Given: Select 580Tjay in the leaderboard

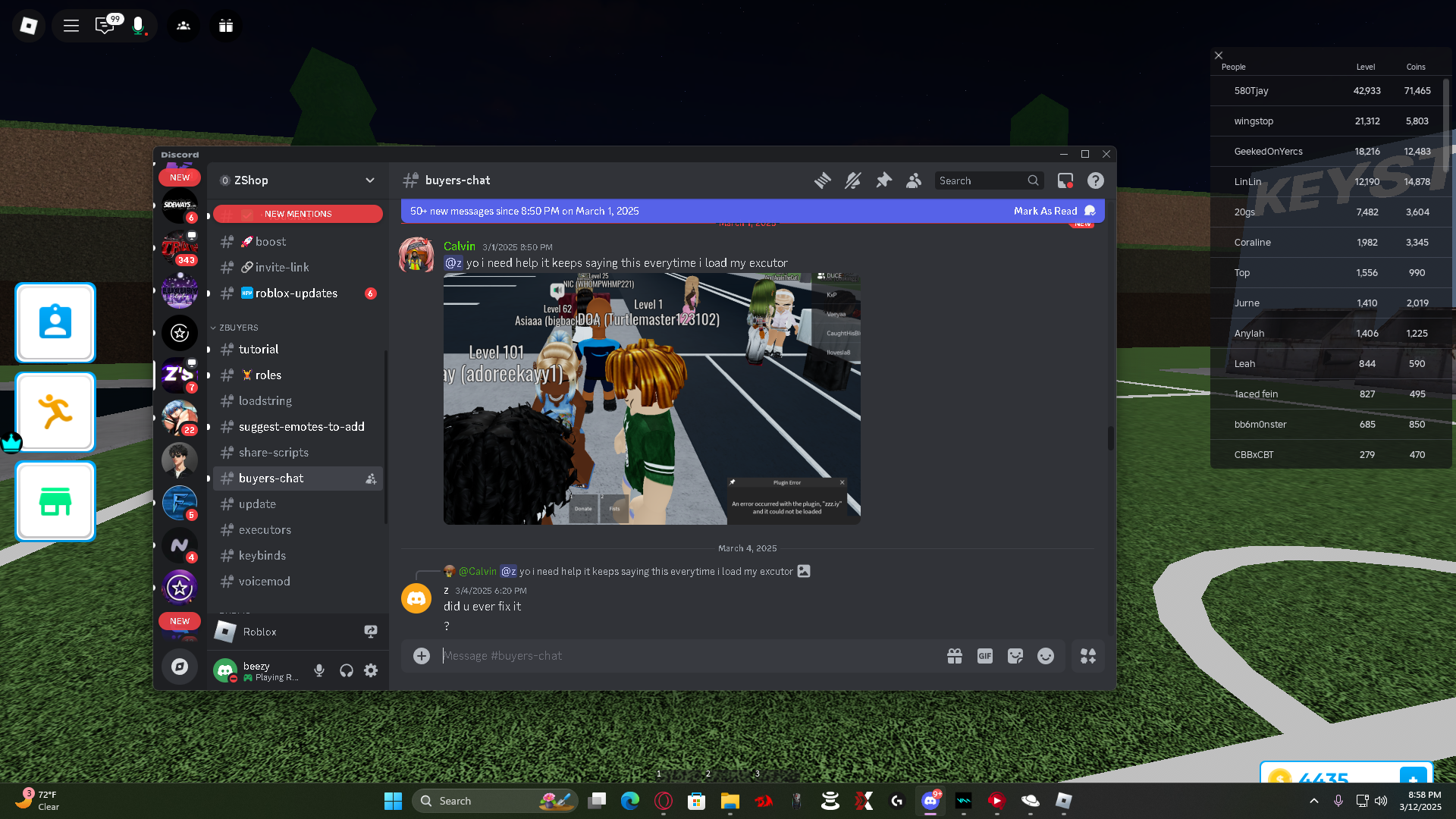Looking at the screenshot, I should 1331,91.
